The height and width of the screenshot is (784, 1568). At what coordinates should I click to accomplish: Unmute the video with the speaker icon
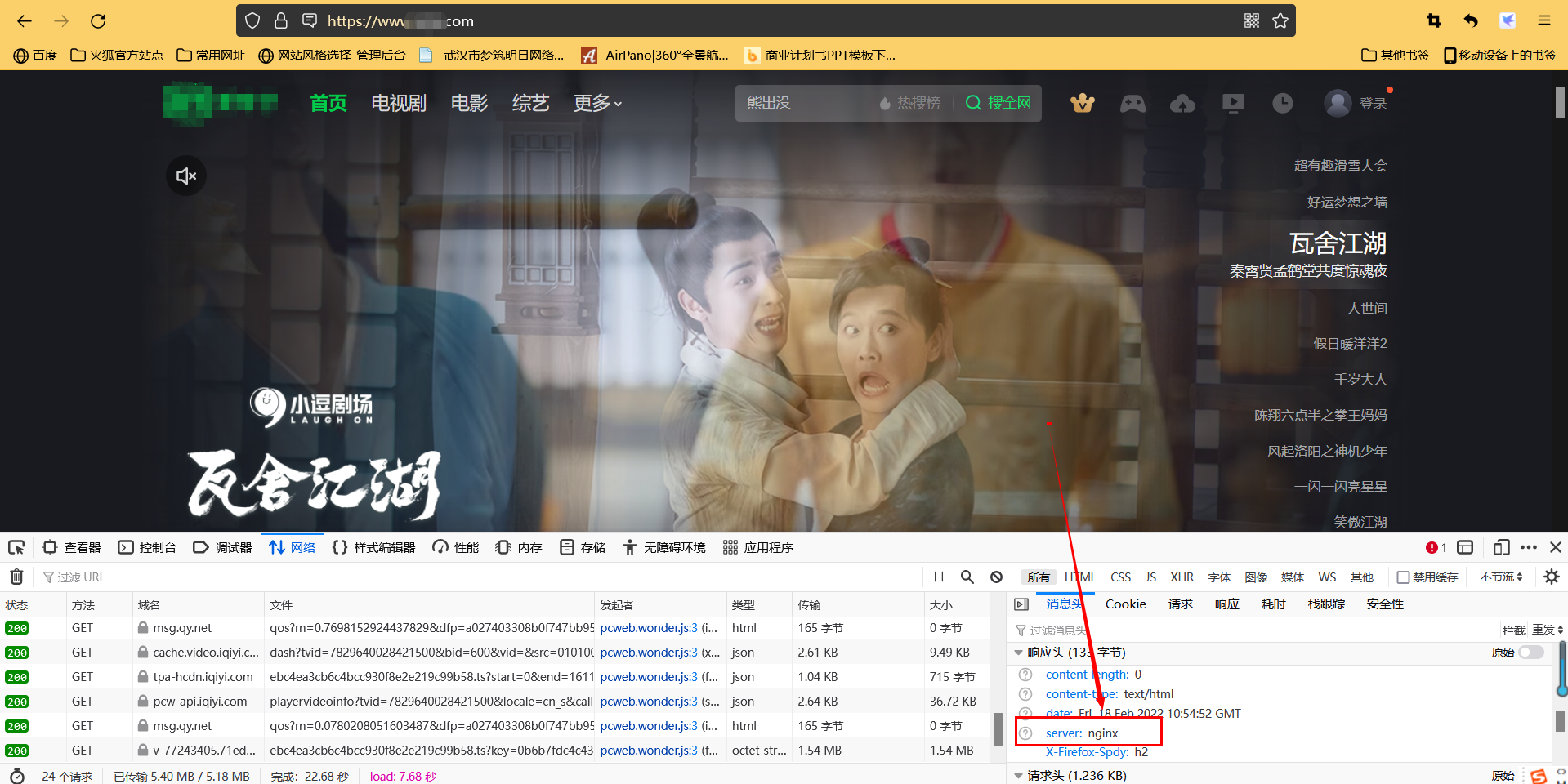click(186, 176)
